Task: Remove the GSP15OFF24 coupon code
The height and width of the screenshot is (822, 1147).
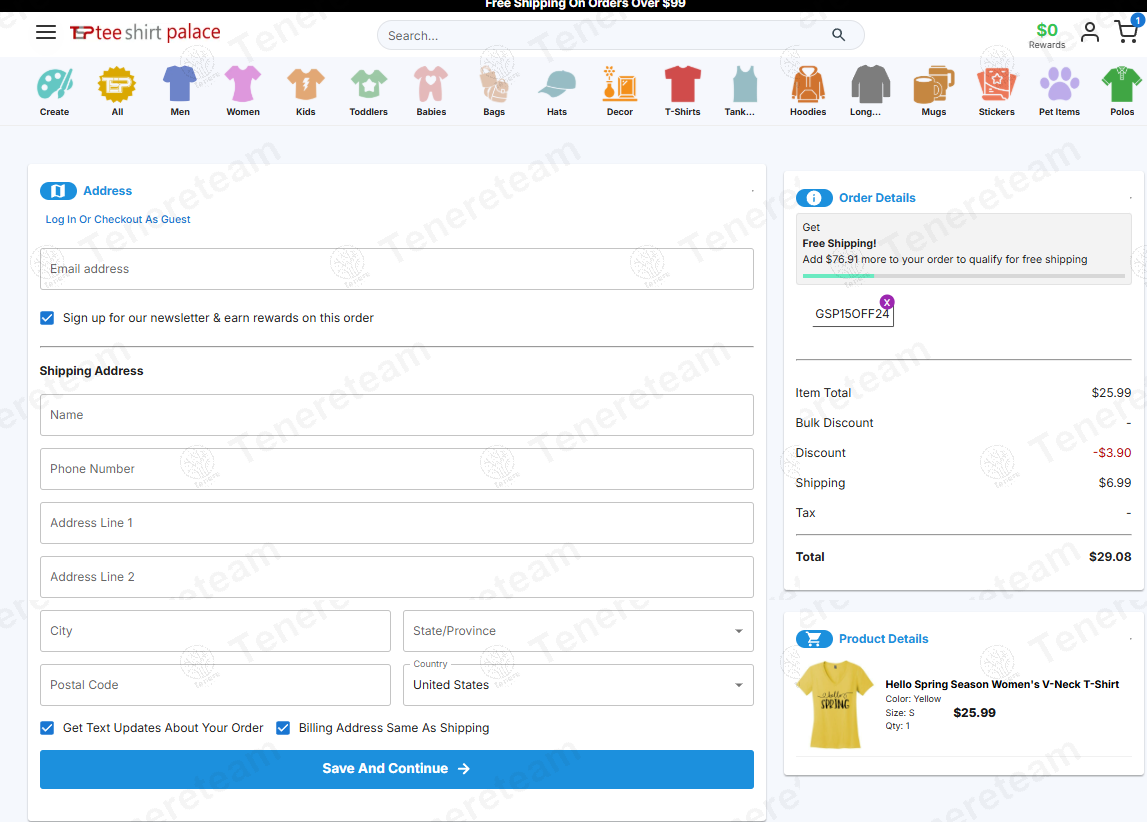Action: 887,302
